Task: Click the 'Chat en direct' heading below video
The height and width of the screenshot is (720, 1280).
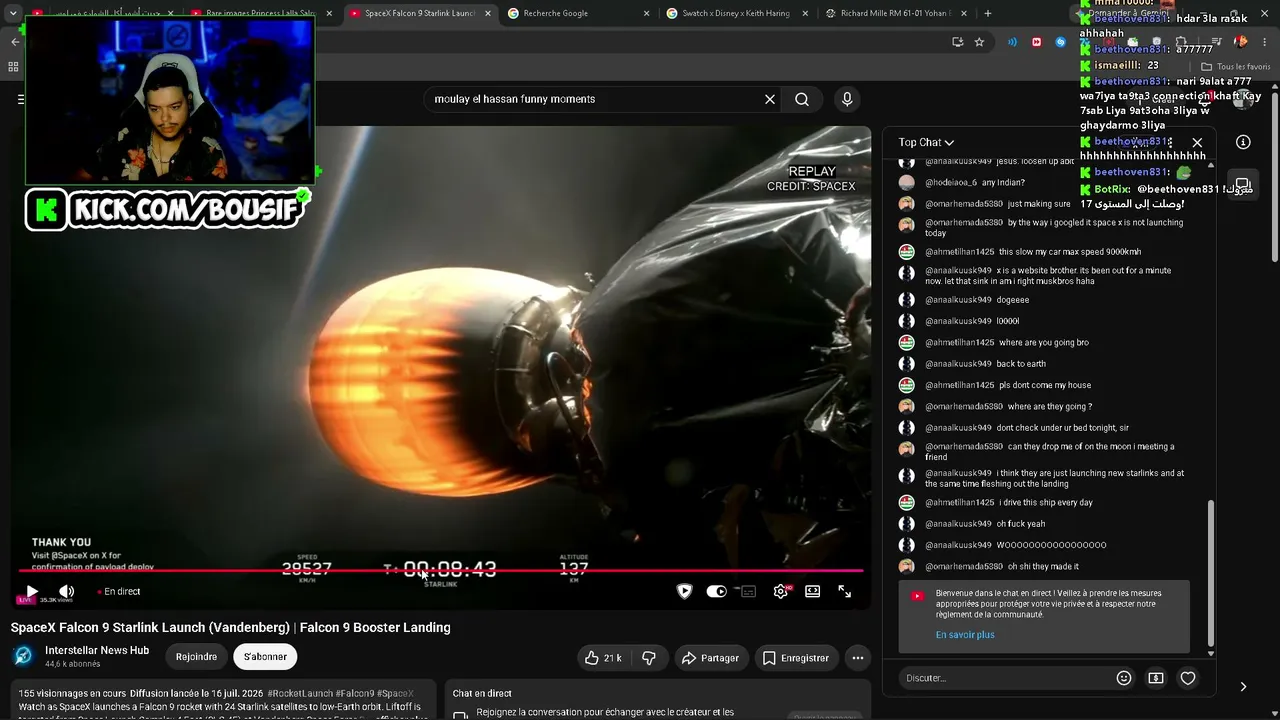Action: click(x=482, y=693)
